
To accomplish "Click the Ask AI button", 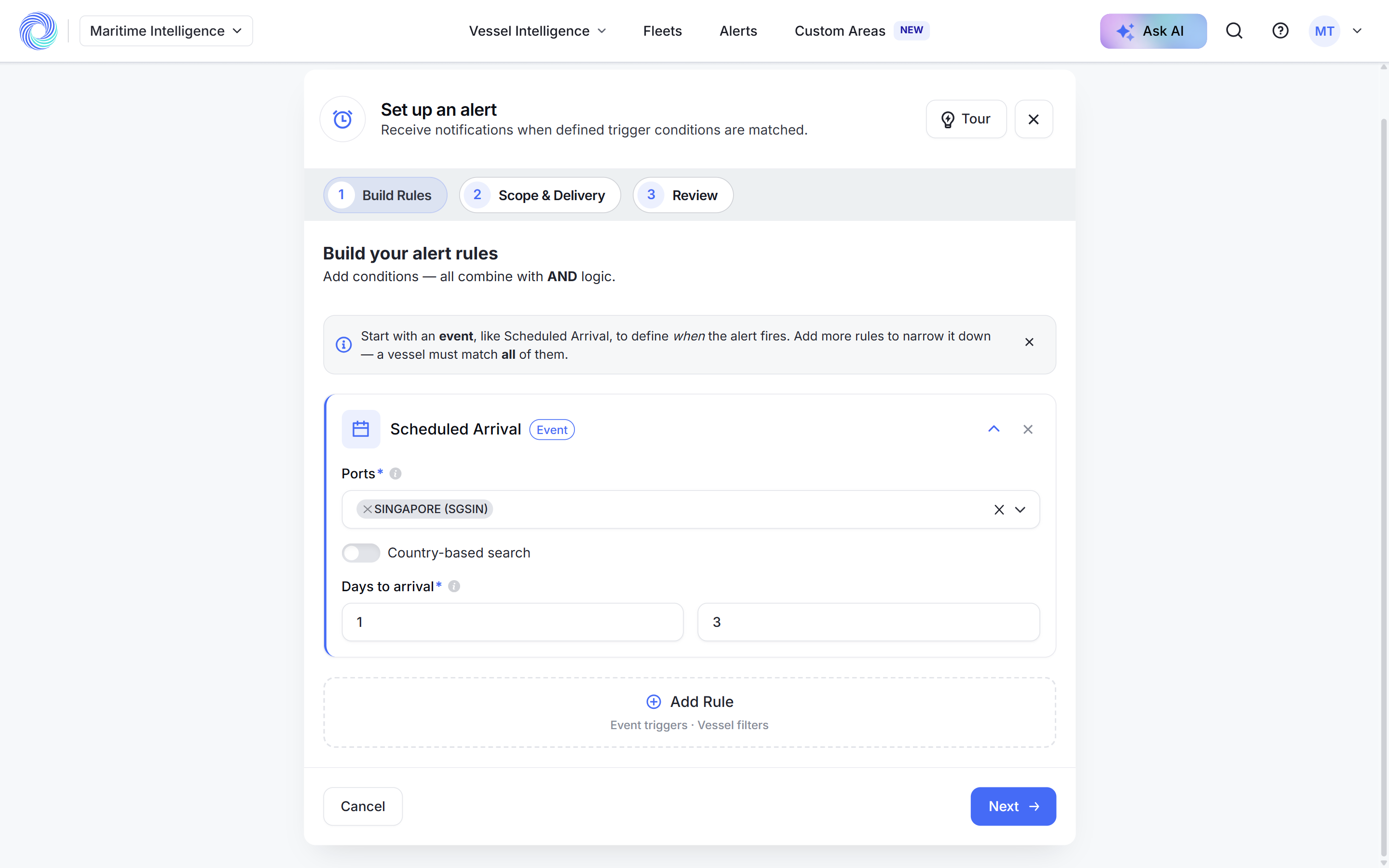I will point(1153,31).
